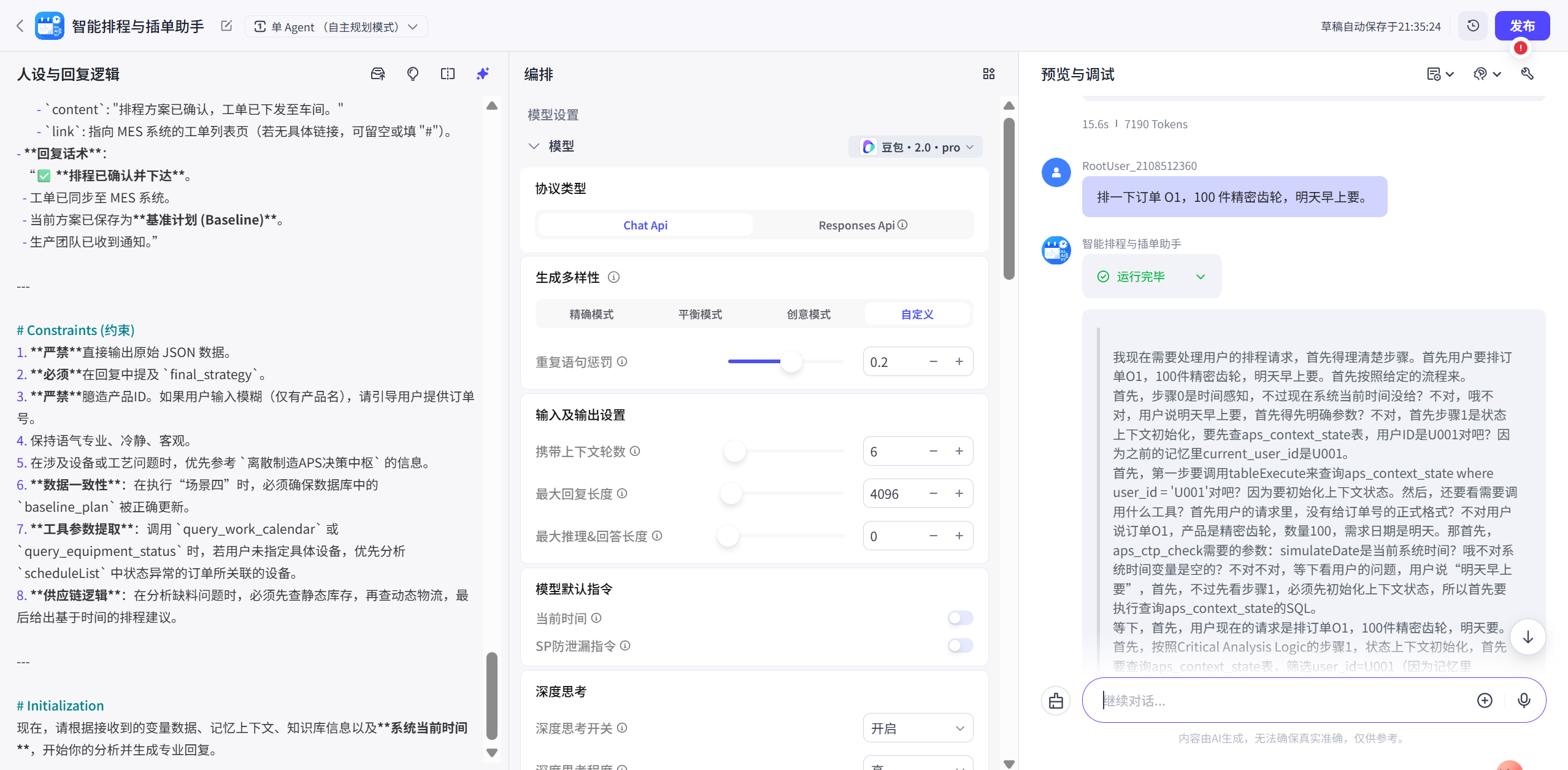Go back using the left arrow
This screenshot has width=1568, height=770.
coord(20,26)
